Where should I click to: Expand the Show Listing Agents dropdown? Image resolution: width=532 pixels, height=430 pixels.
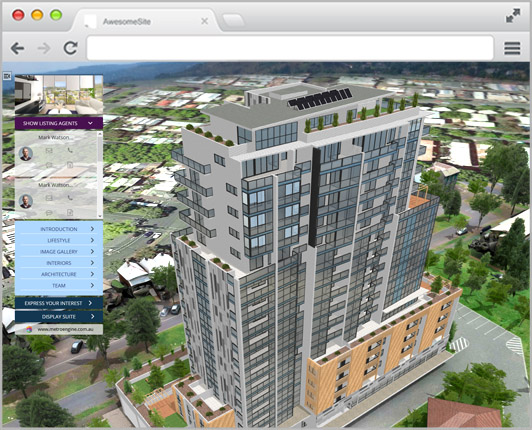click(59, 123)
